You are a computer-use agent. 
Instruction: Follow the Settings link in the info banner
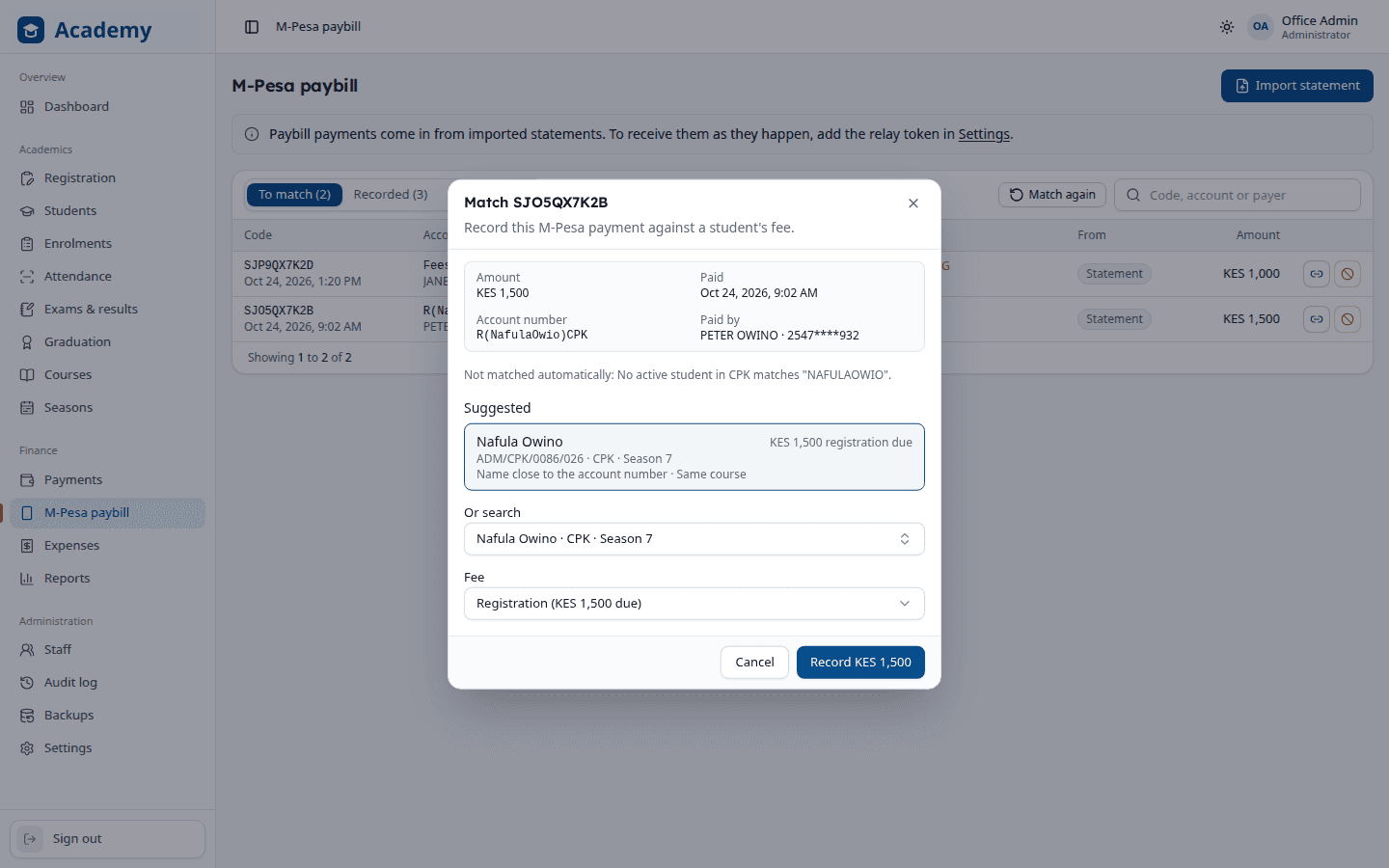984,134
